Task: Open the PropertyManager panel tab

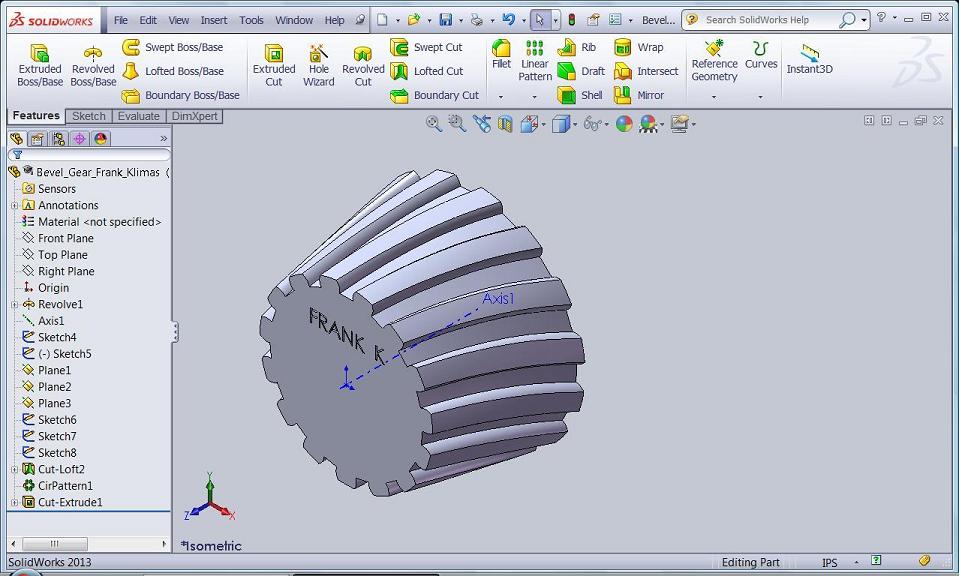Action: [x=37, y=139]
